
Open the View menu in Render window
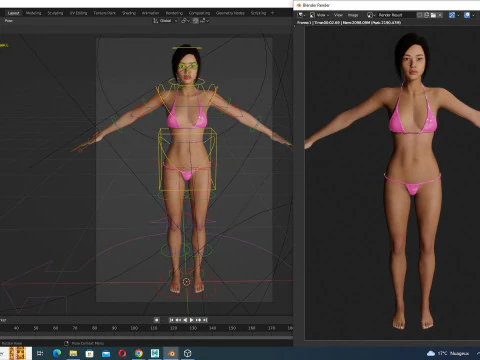338,15
